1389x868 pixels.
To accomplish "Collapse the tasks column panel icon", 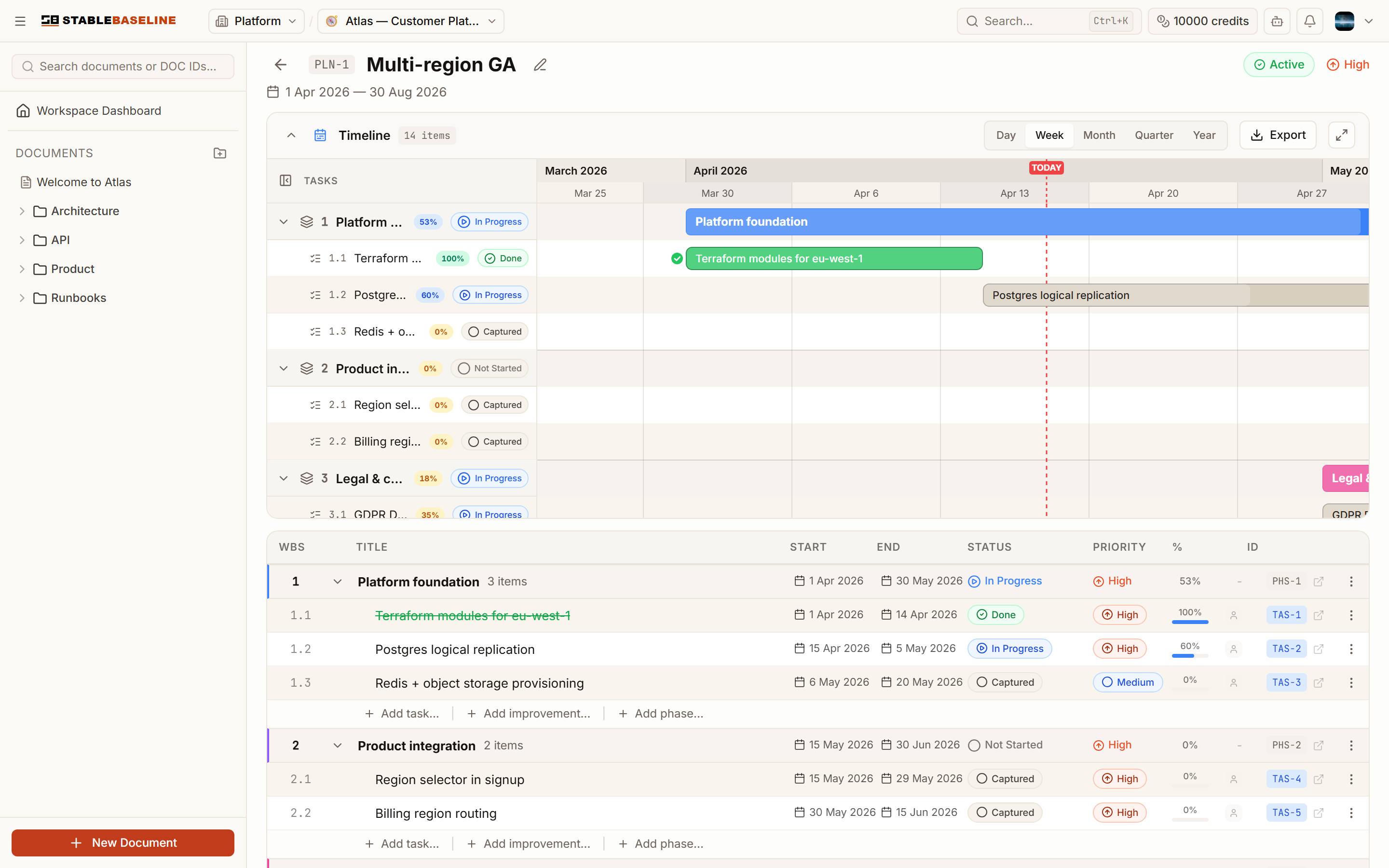I will (x=285, y=180).
